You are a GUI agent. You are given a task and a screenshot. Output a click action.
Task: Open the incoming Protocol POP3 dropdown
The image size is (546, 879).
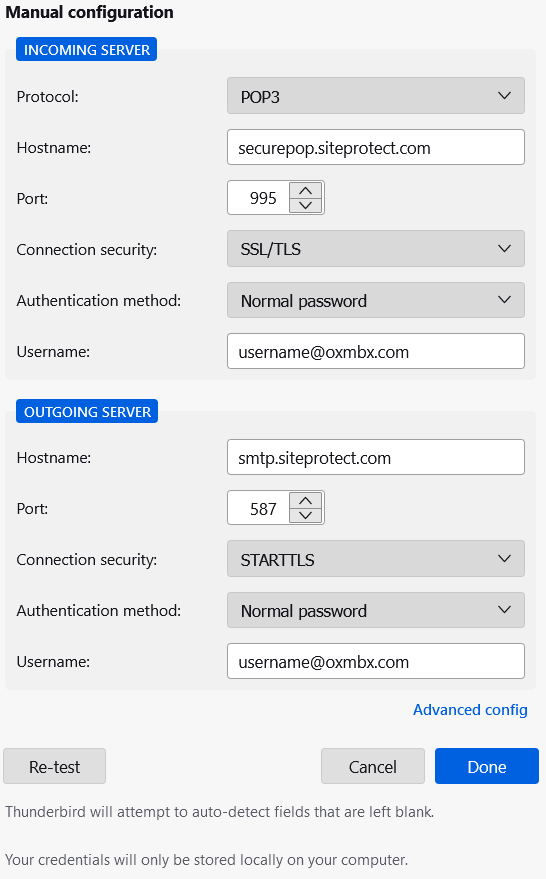click(x=376, y=96)
